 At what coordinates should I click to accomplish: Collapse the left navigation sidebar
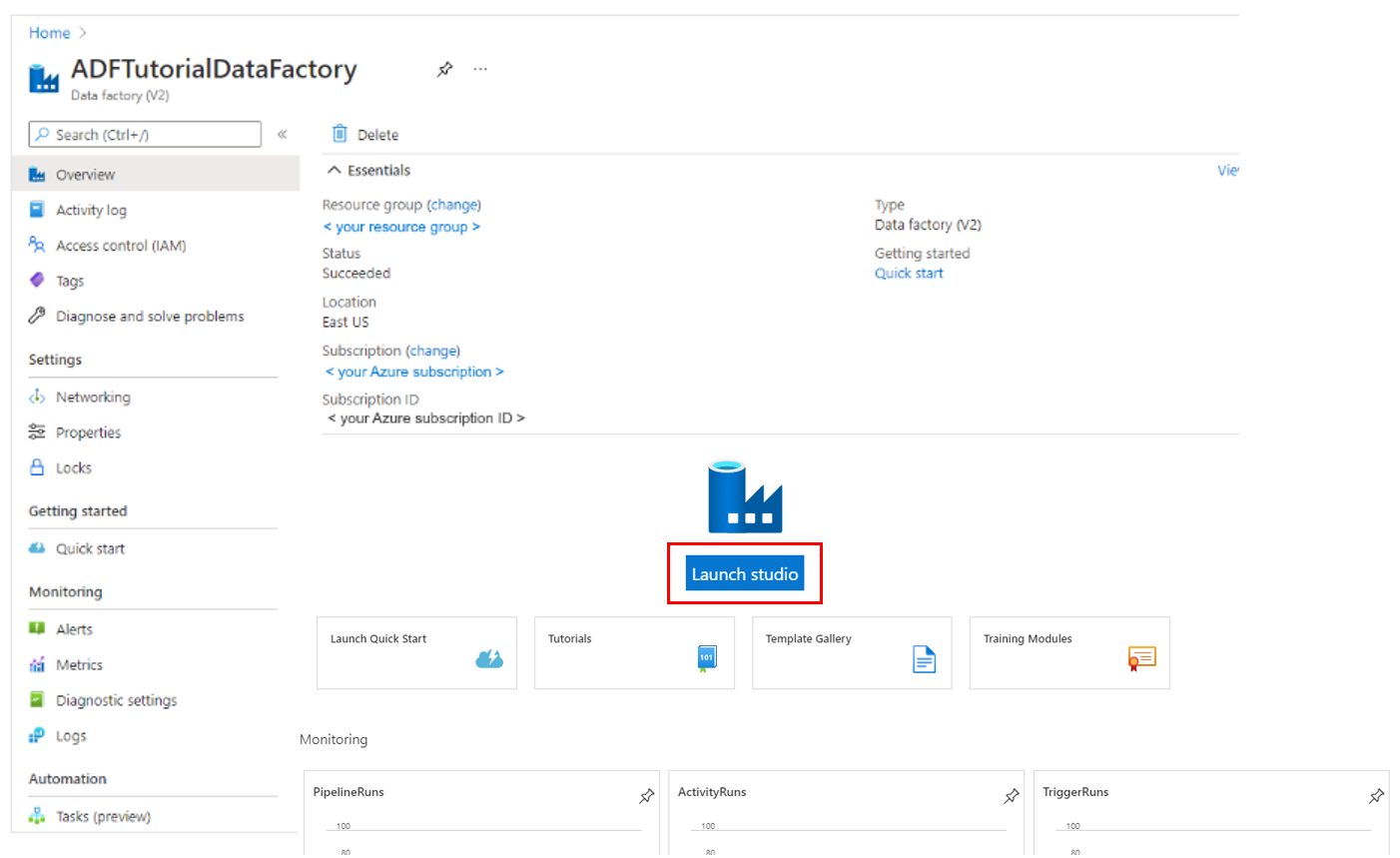tap(283, 134)
